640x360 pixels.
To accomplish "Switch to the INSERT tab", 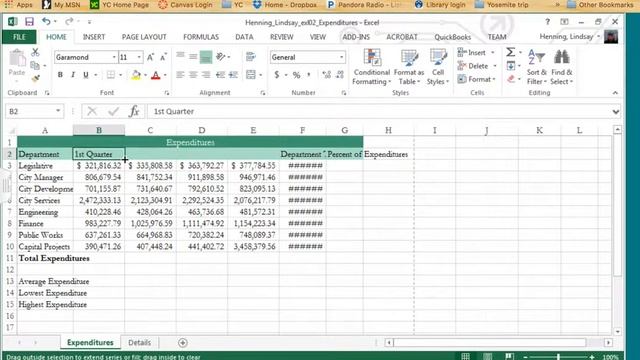I will [94, 37].
